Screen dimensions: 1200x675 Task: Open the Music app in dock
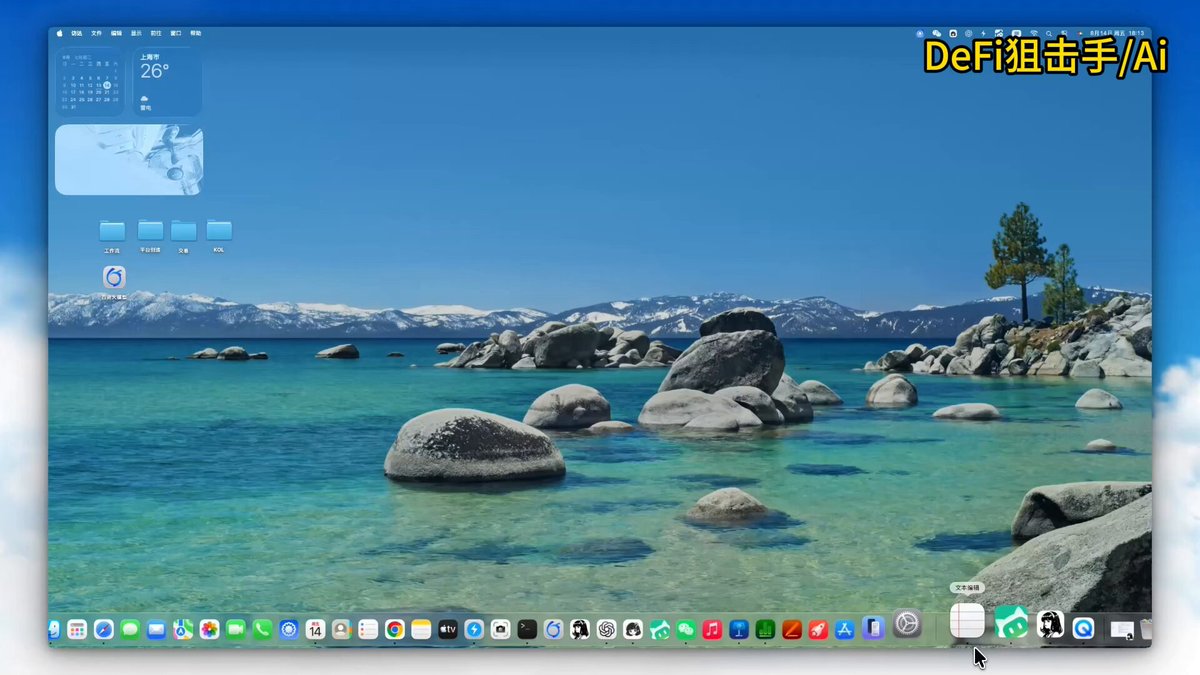[x=712, y=629]
